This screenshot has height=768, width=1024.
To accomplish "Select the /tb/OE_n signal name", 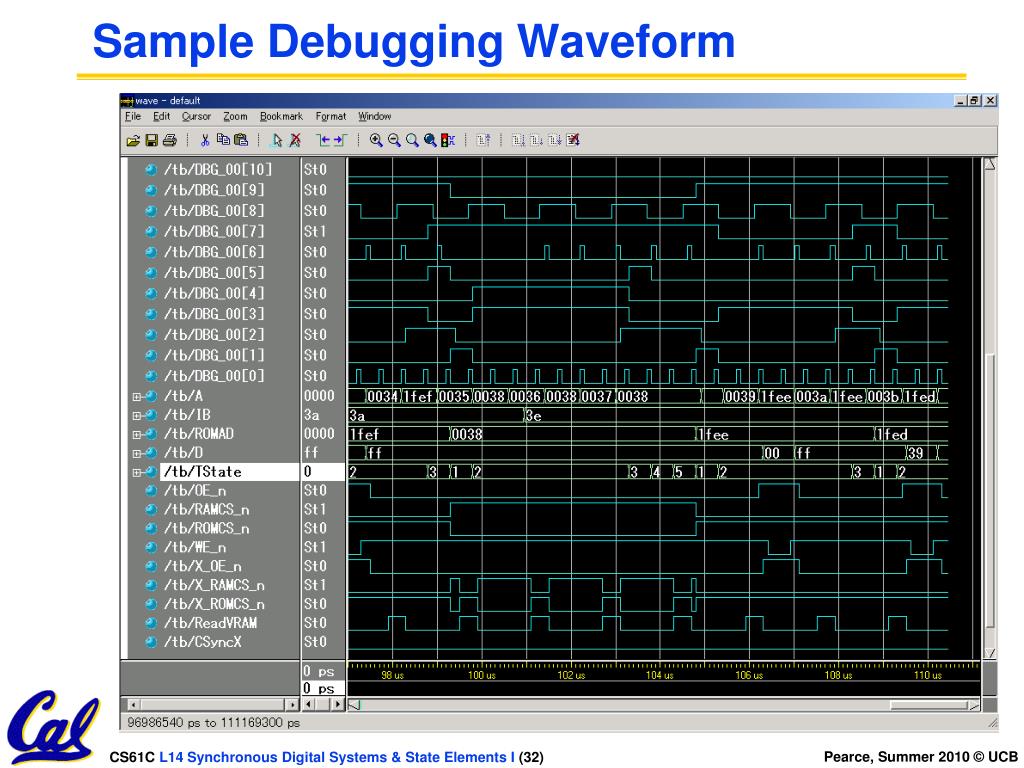I will [x=195, y=491].
